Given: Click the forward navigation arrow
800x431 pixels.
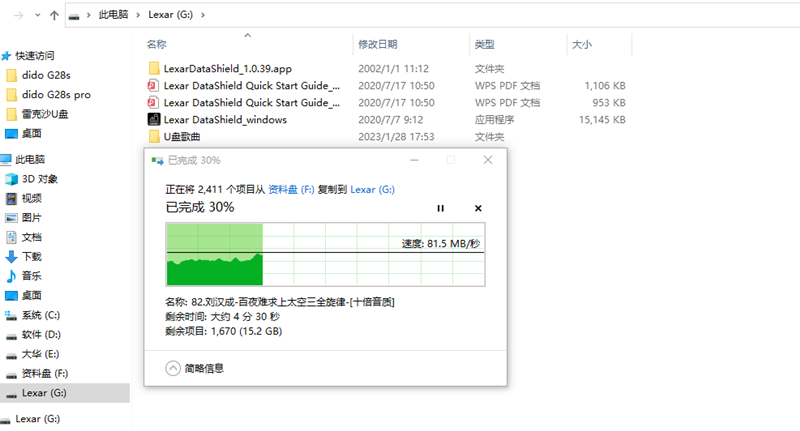Looking at the screenshot, I should (x=18, y=15).
